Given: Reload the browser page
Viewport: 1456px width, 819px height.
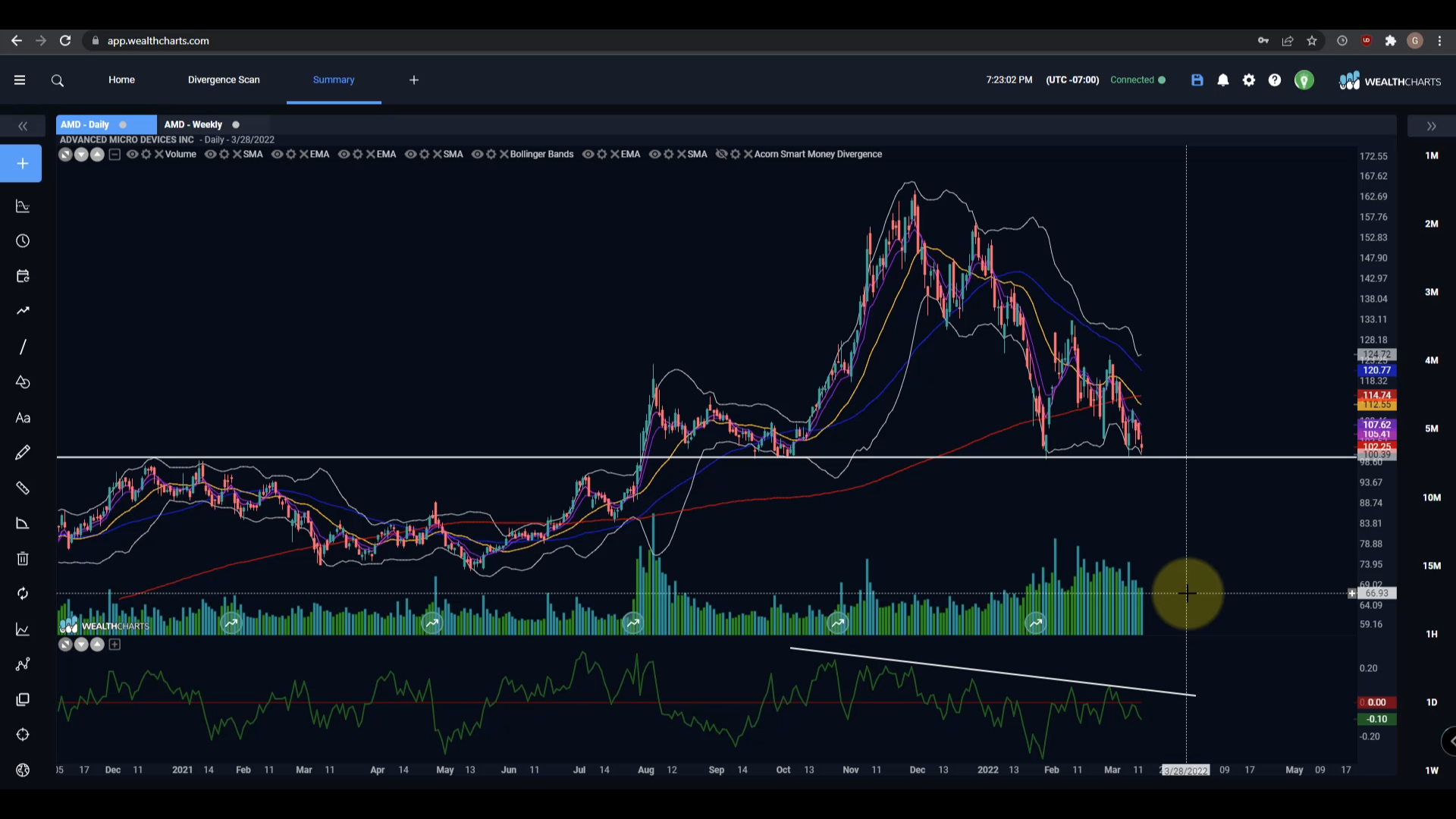Looking at the screenshot, I should pyautogui.click(x=65, y=41).
